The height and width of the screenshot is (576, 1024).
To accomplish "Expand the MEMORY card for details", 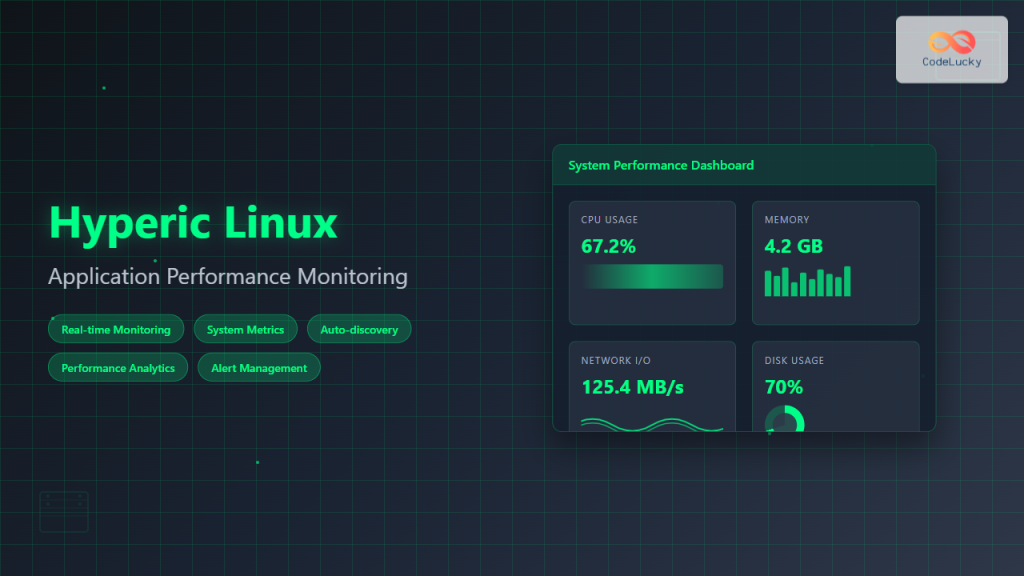I will point(836,262).
